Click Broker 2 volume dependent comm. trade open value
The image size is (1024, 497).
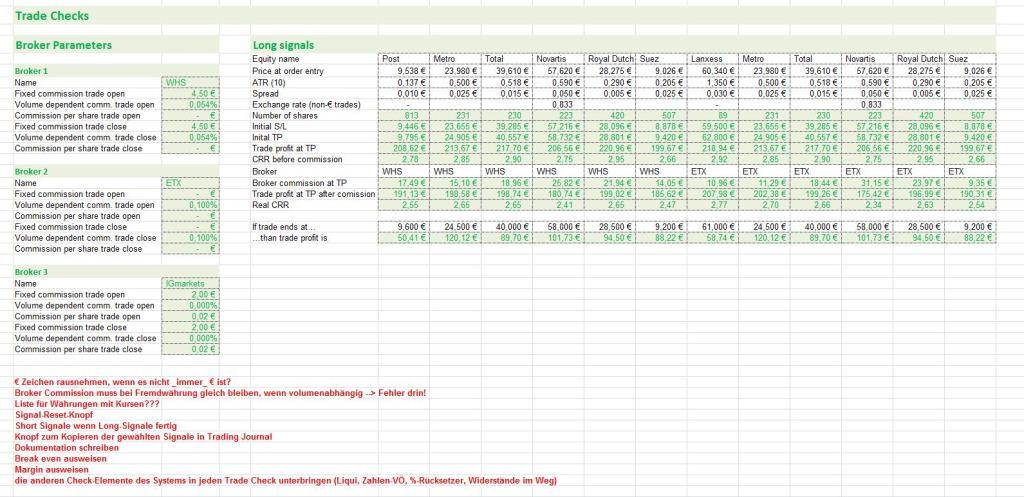191,205
